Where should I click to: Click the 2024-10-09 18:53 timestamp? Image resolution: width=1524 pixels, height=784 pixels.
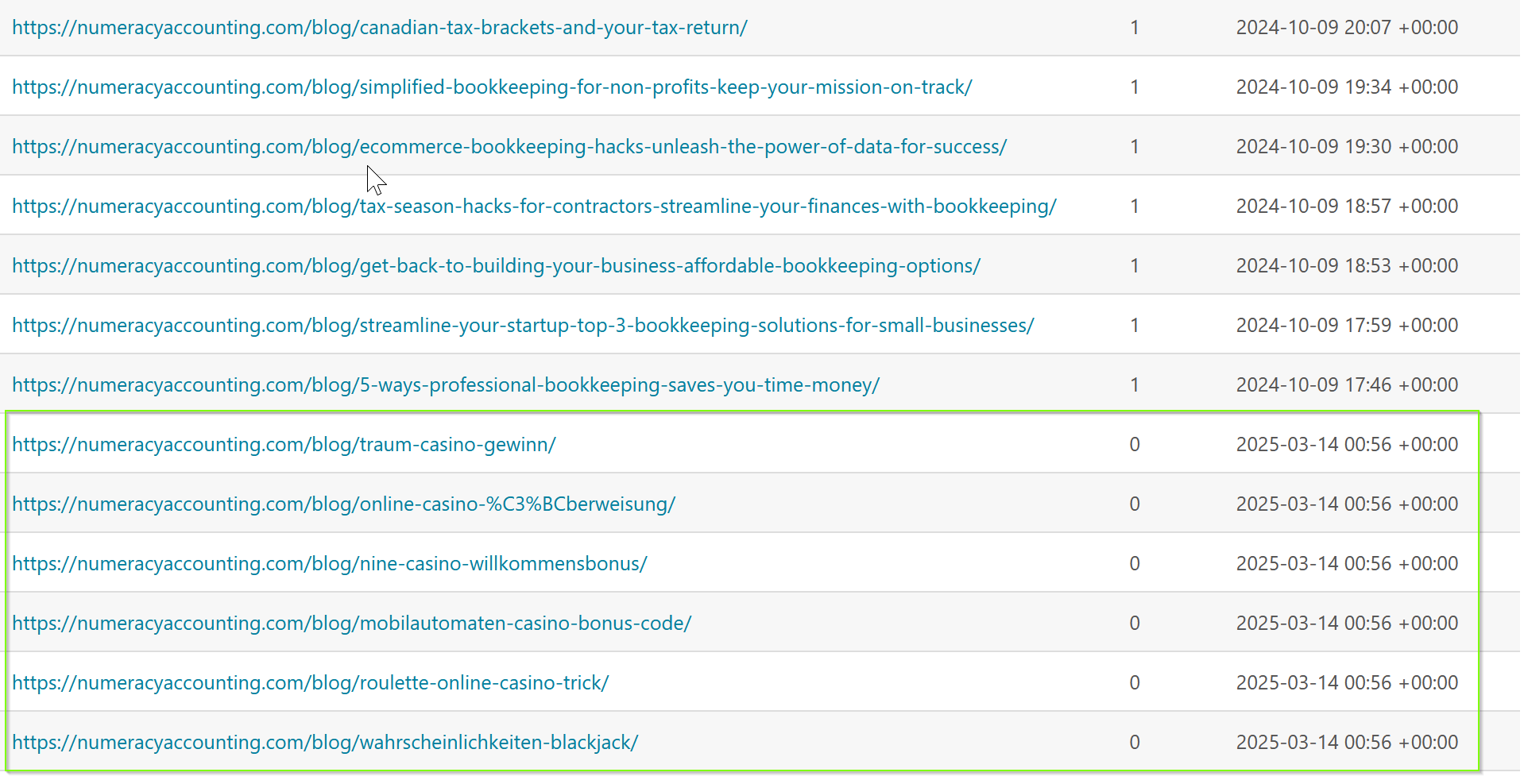[1347, 266]
